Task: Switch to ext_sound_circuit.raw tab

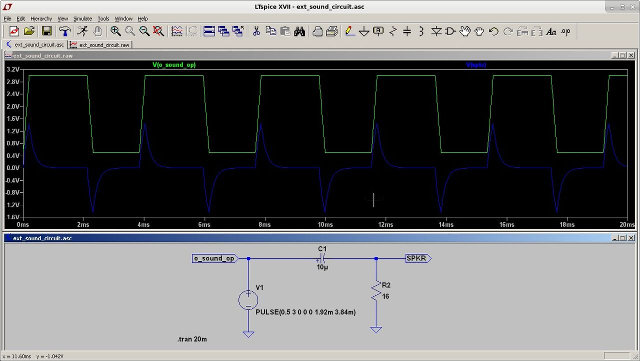Action: [100, 45]
